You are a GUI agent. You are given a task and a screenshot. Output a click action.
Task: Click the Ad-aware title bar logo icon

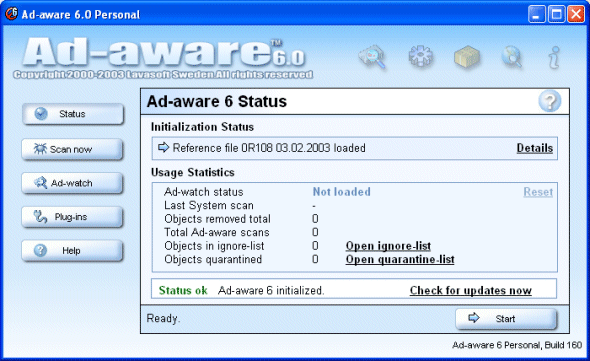[x=11, y=14]
